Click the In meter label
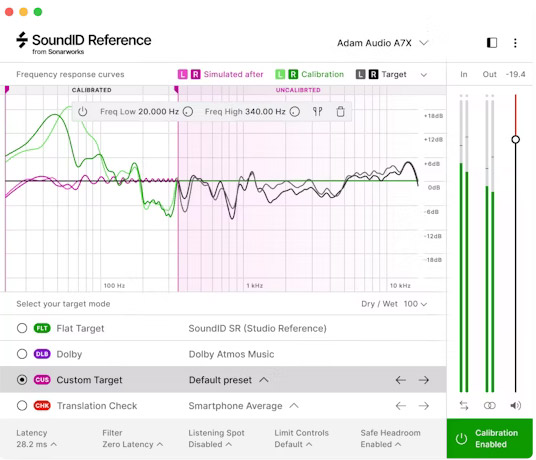 coord(464,74)
